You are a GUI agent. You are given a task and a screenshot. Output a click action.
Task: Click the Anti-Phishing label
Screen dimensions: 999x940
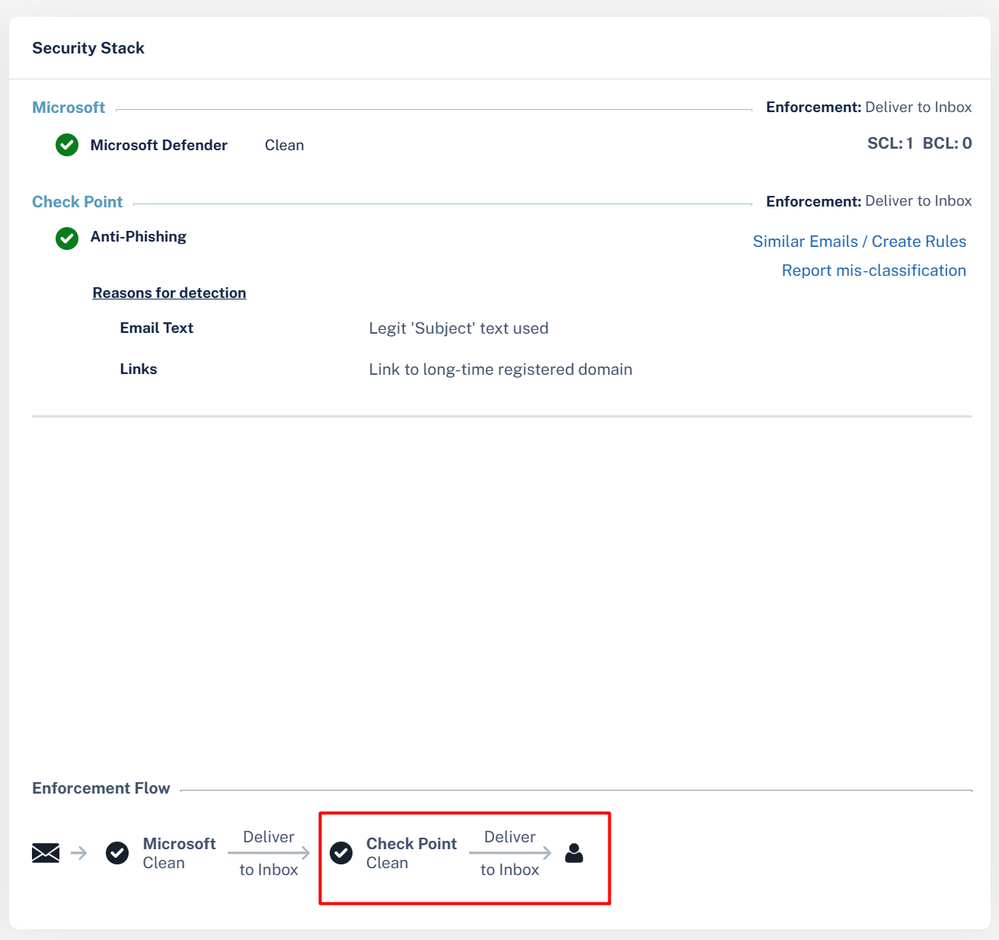[x=138, y=237]
